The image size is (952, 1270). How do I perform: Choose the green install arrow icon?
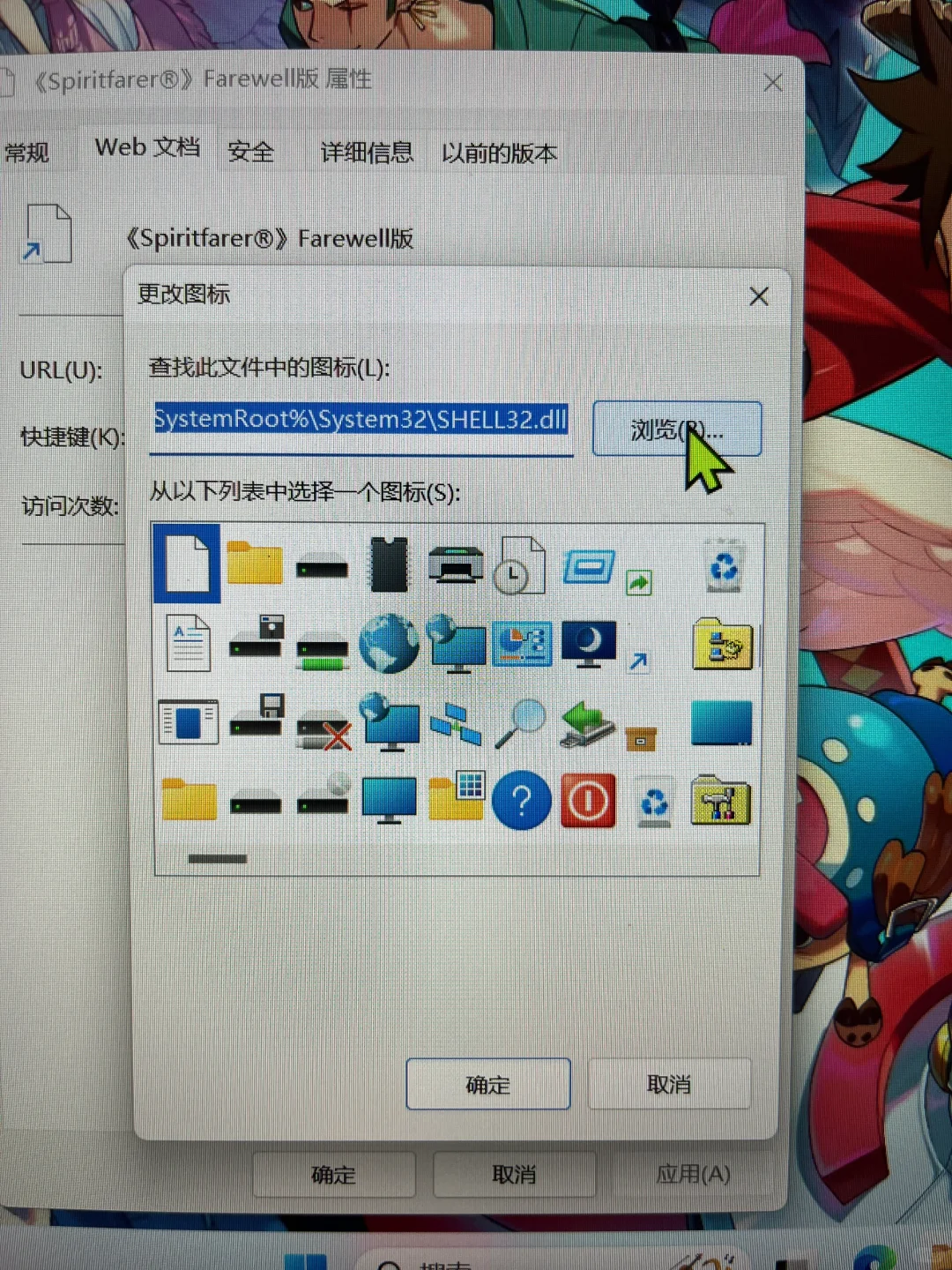[x=588, y=723]
